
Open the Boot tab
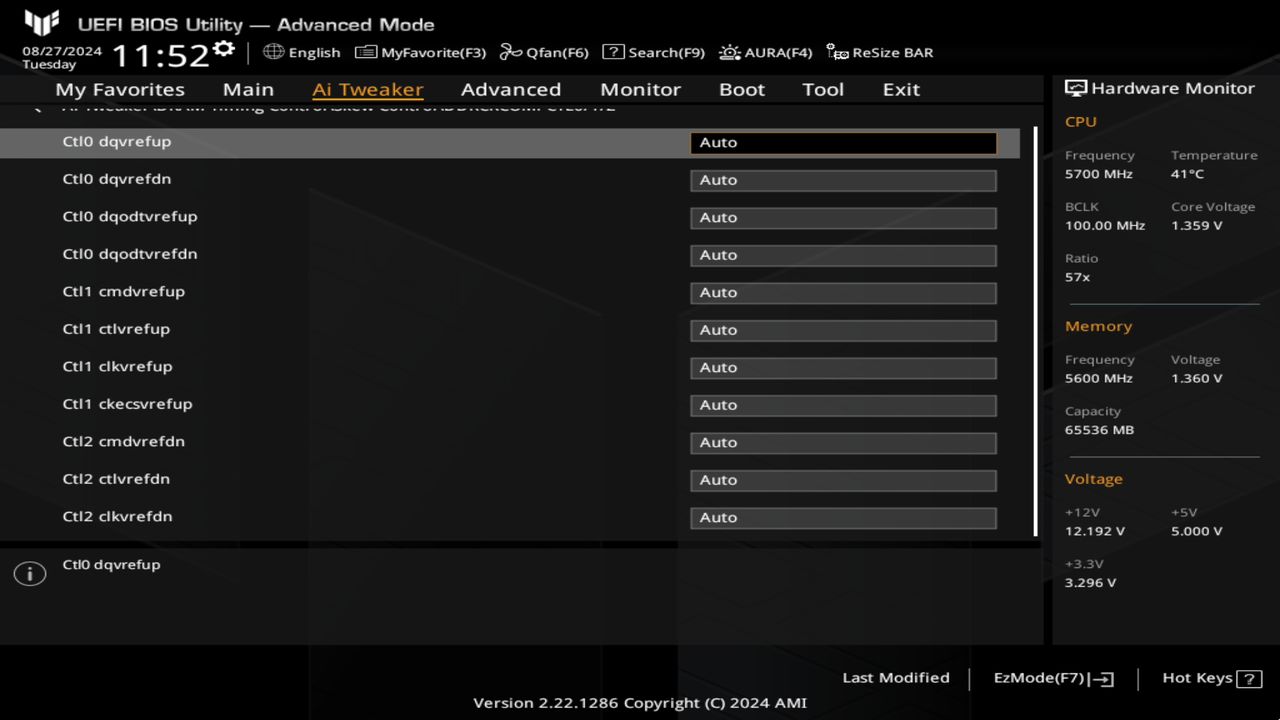click(742, 89)
